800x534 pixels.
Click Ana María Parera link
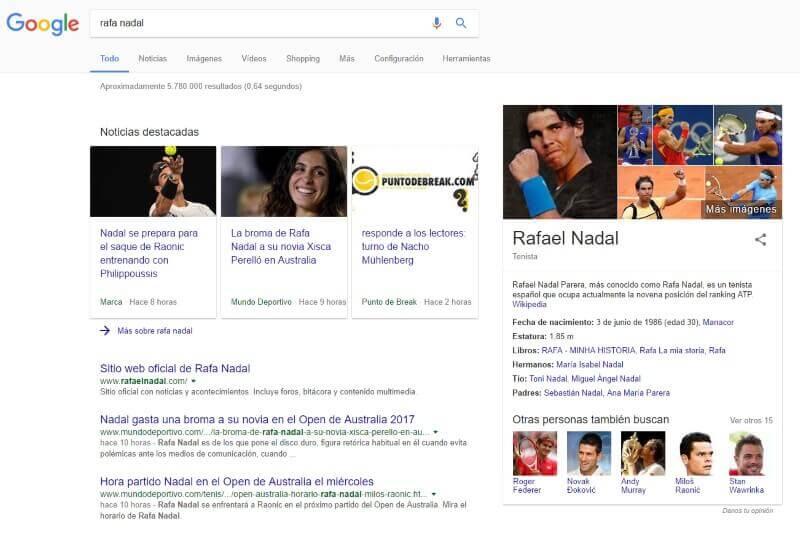coord(638,393)
